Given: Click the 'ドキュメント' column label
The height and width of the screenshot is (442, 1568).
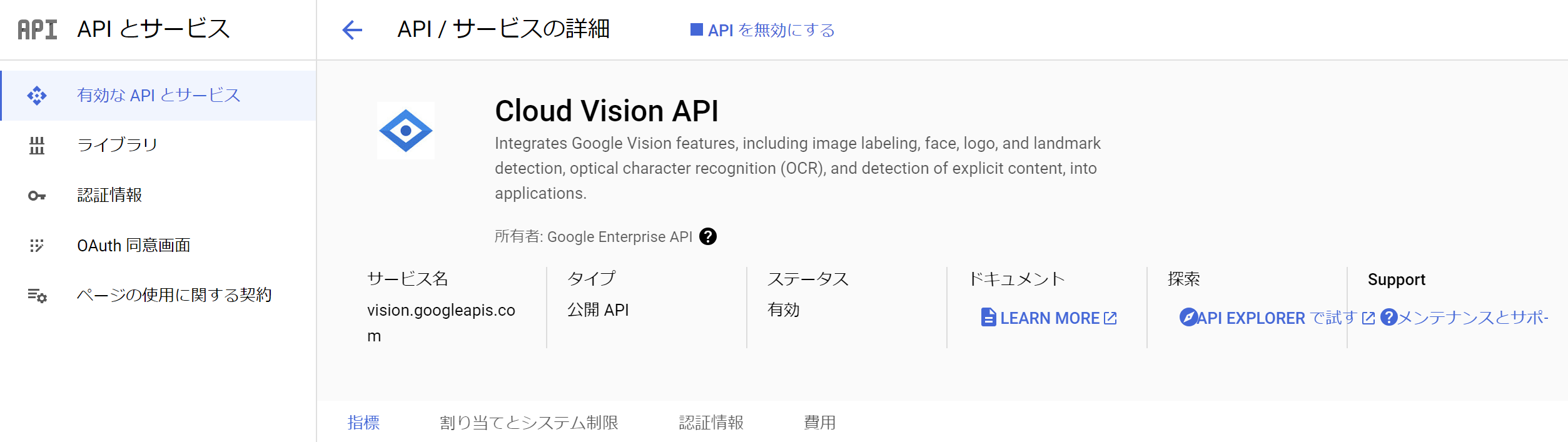Looking at the screenshot, I should click(1016, 279).
